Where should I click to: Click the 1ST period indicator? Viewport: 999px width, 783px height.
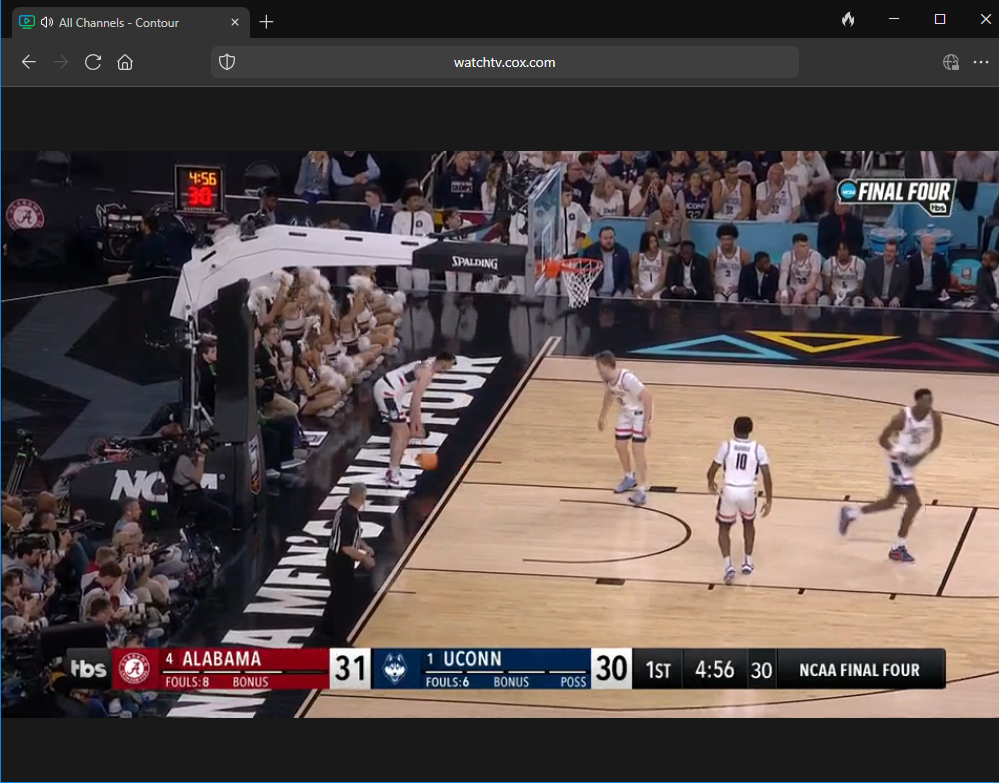tap(658, 670)
